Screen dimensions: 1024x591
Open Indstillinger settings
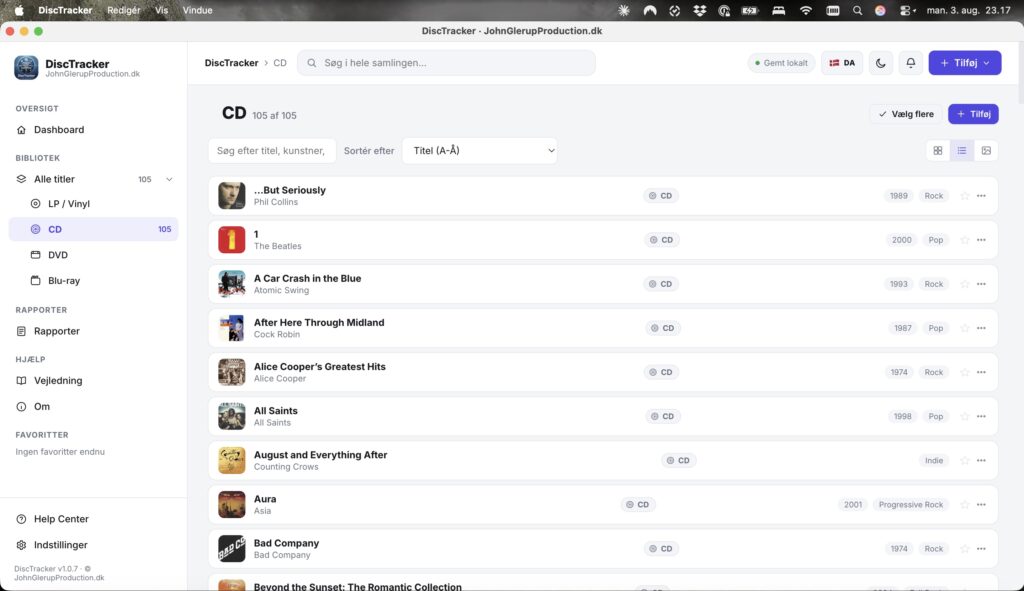pos(93,545)
